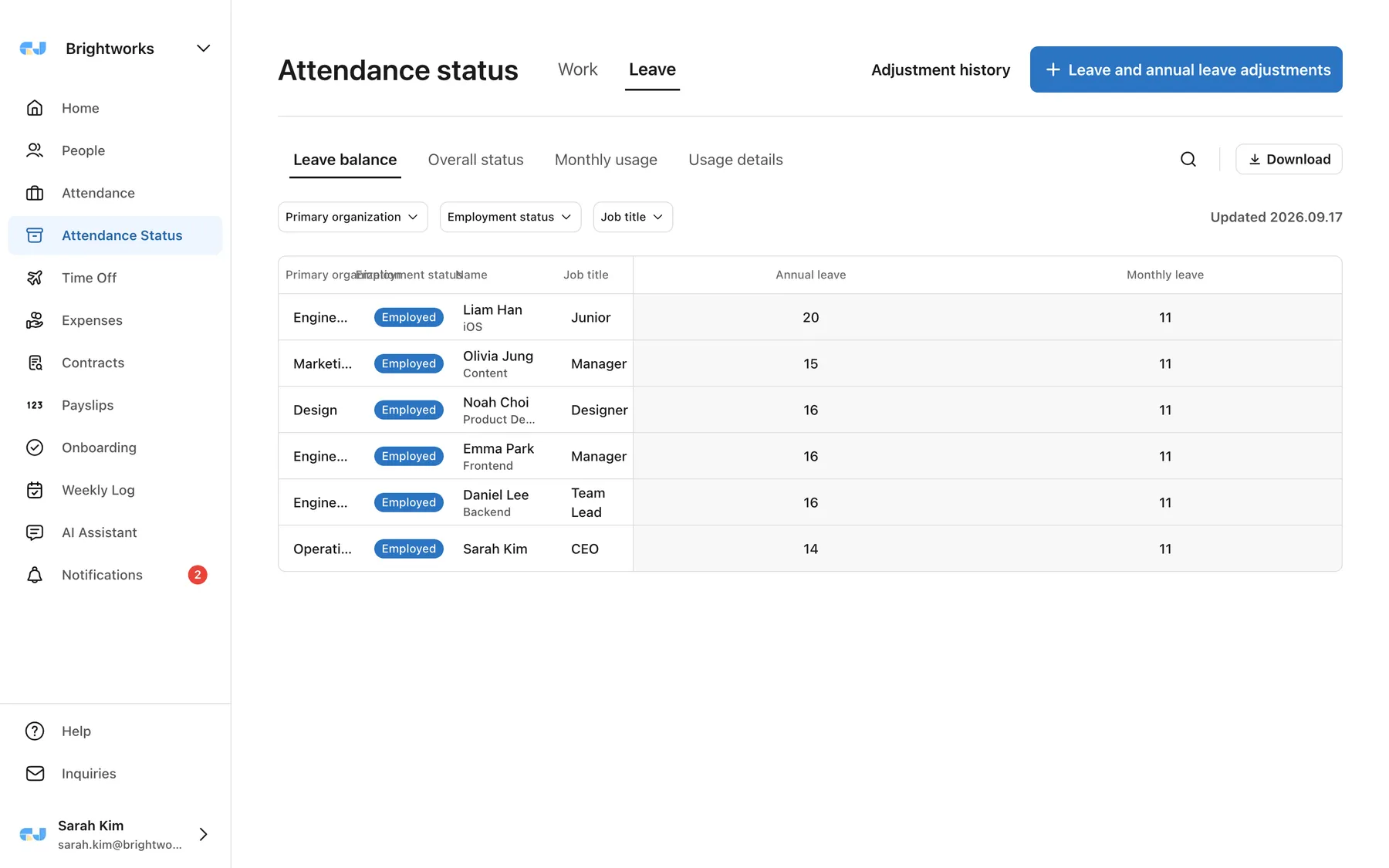1389x868 pixels.
Task: Click the Brightworks logo icon at top
Action: (x=33, y=49)
